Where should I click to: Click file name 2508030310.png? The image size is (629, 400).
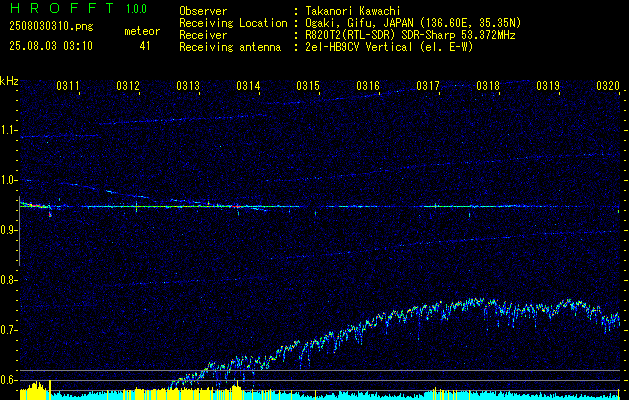(51, 27)
